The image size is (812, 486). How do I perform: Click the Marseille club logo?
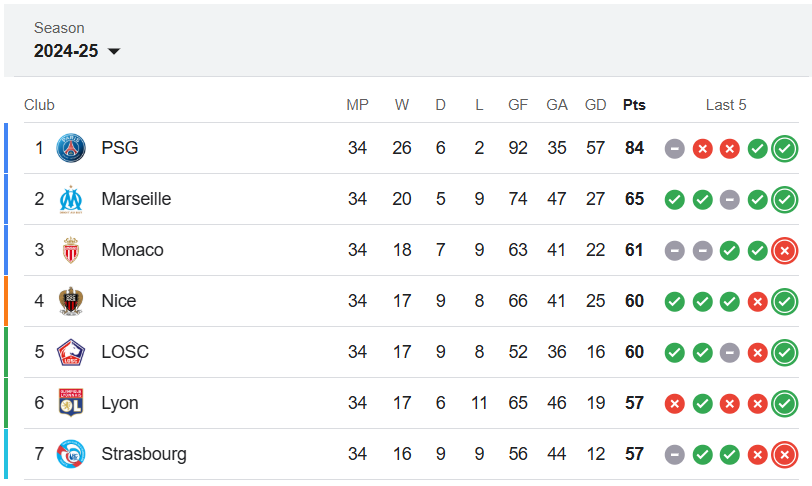click(x=71, y=199)
